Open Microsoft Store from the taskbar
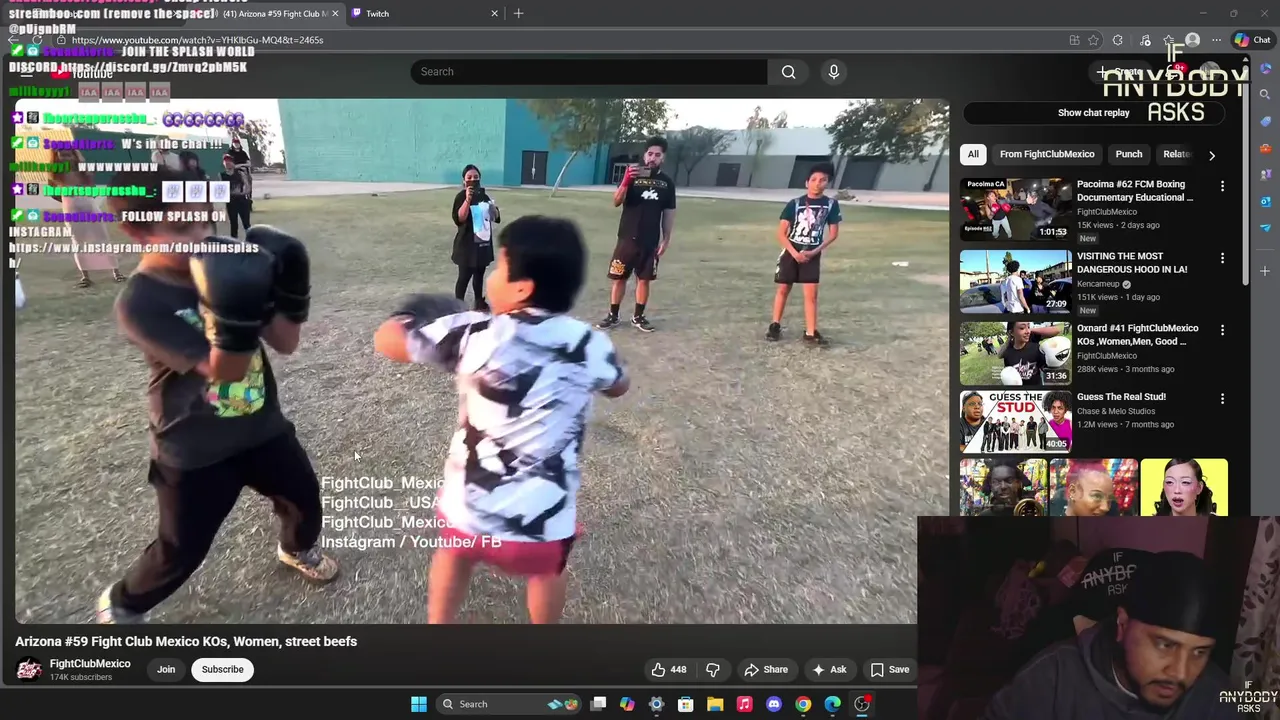The image size is (1280, 720). pos(686,704)
